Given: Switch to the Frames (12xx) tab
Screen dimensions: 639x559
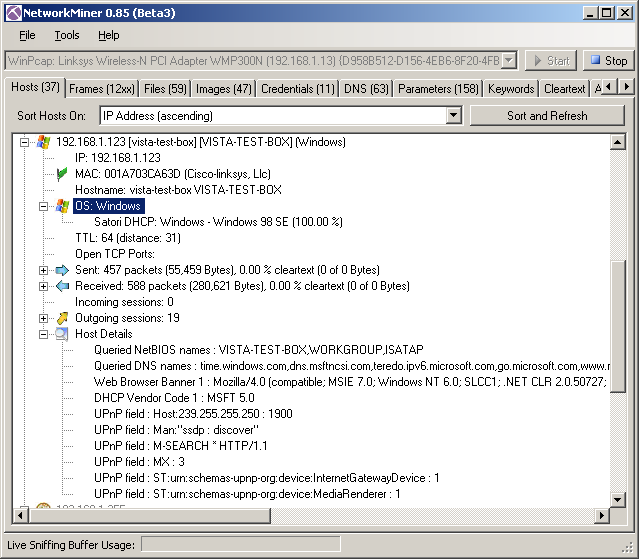Looking at the screenshot, I should [x=102, y=89].
